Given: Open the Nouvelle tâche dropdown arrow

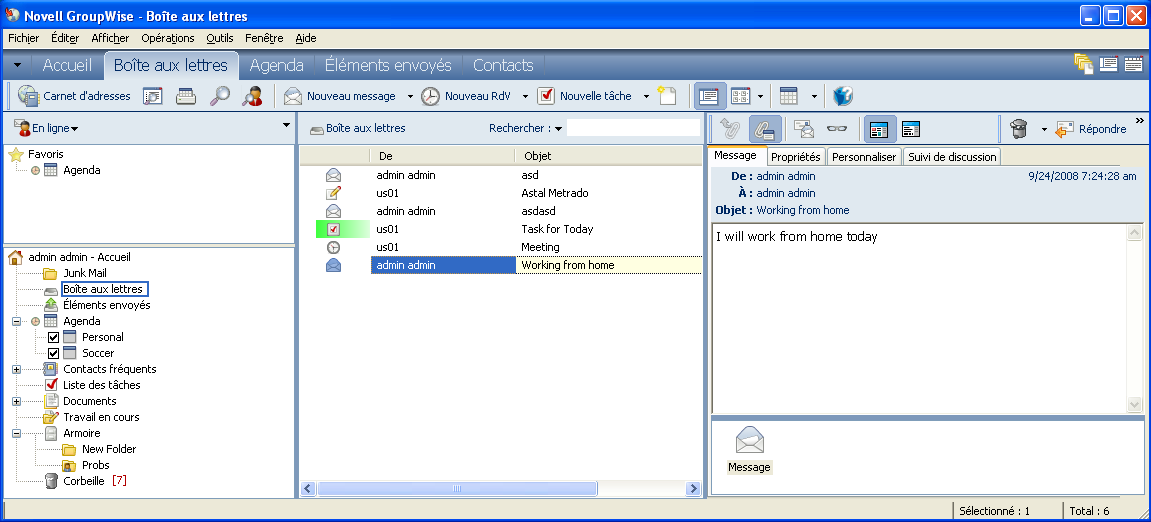Looking at the screenshot, I should point(646,96).
